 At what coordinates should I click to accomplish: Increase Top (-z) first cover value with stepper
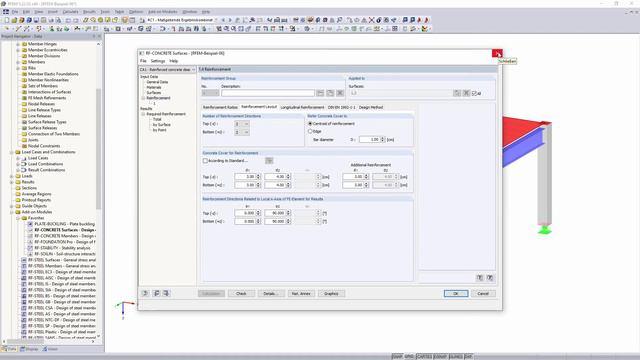coord(258,176)
